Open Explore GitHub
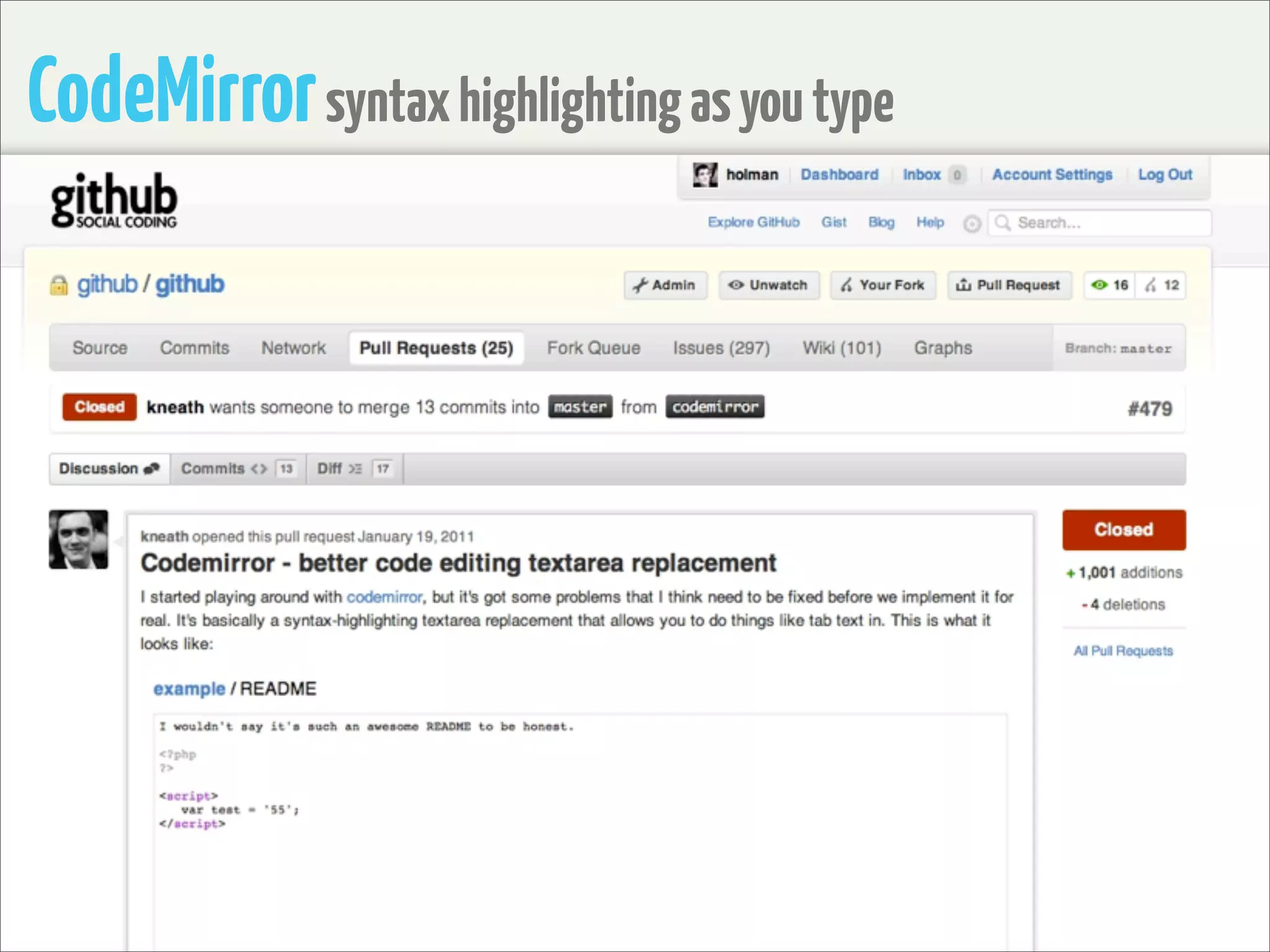This screenshot has width=1270, height=952. (x=753, y=223)
